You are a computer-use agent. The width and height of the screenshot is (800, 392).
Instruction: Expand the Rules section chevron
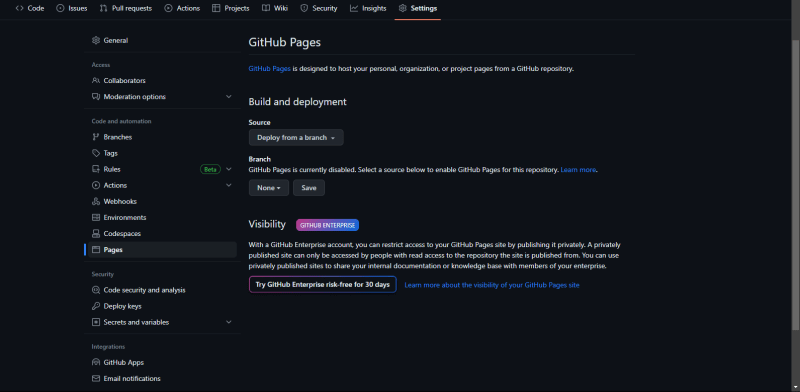click(229, 169)
